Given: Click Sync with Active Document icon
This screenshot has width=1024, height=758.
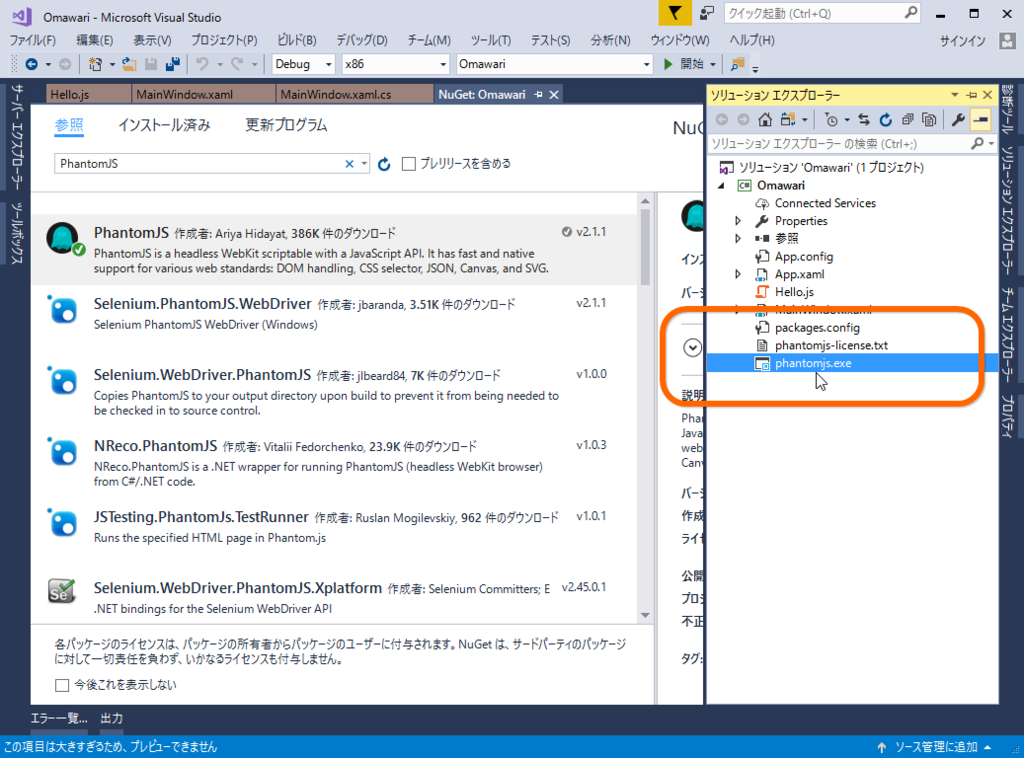Looking at the screenshot, I should click(864, 119).
